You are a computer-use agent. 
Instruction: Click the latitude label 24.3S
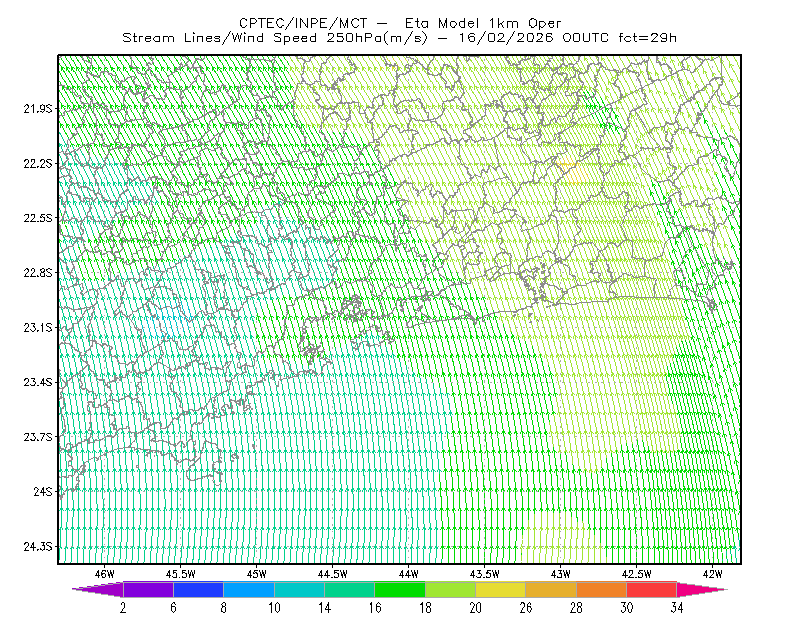pos(37,547)
